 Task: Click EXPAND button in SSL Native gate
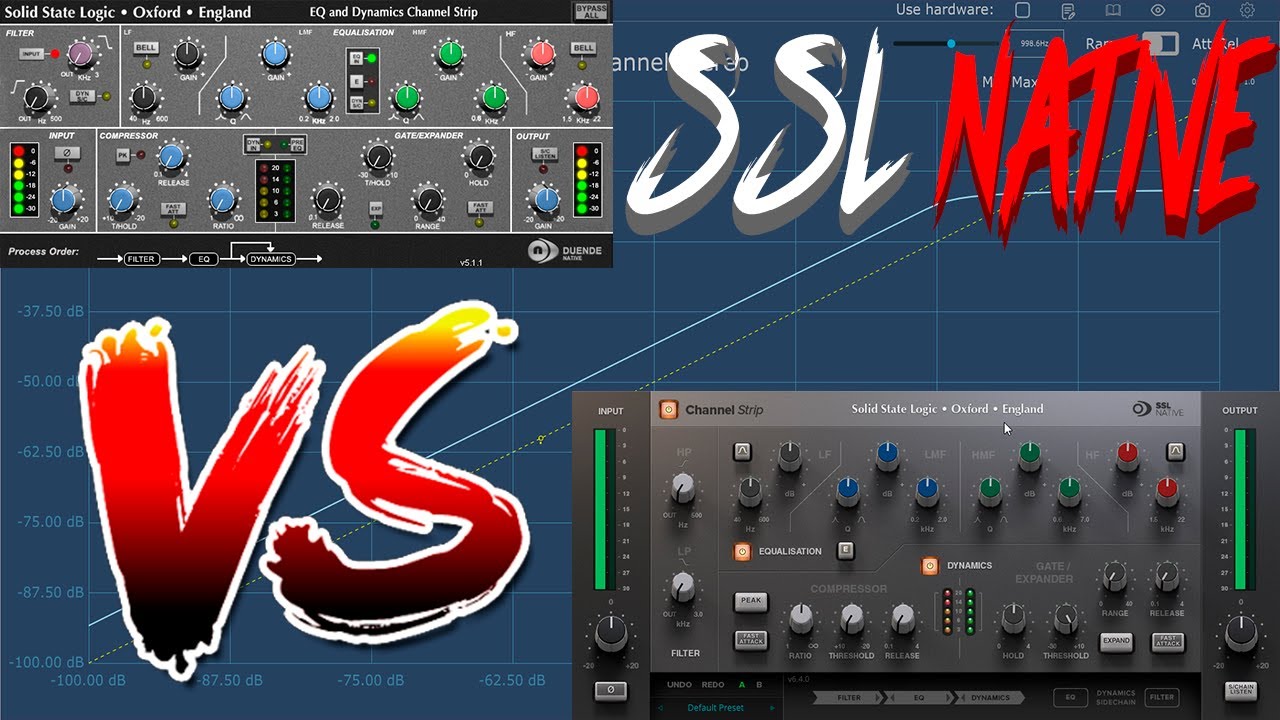[x=1116, y=641]
